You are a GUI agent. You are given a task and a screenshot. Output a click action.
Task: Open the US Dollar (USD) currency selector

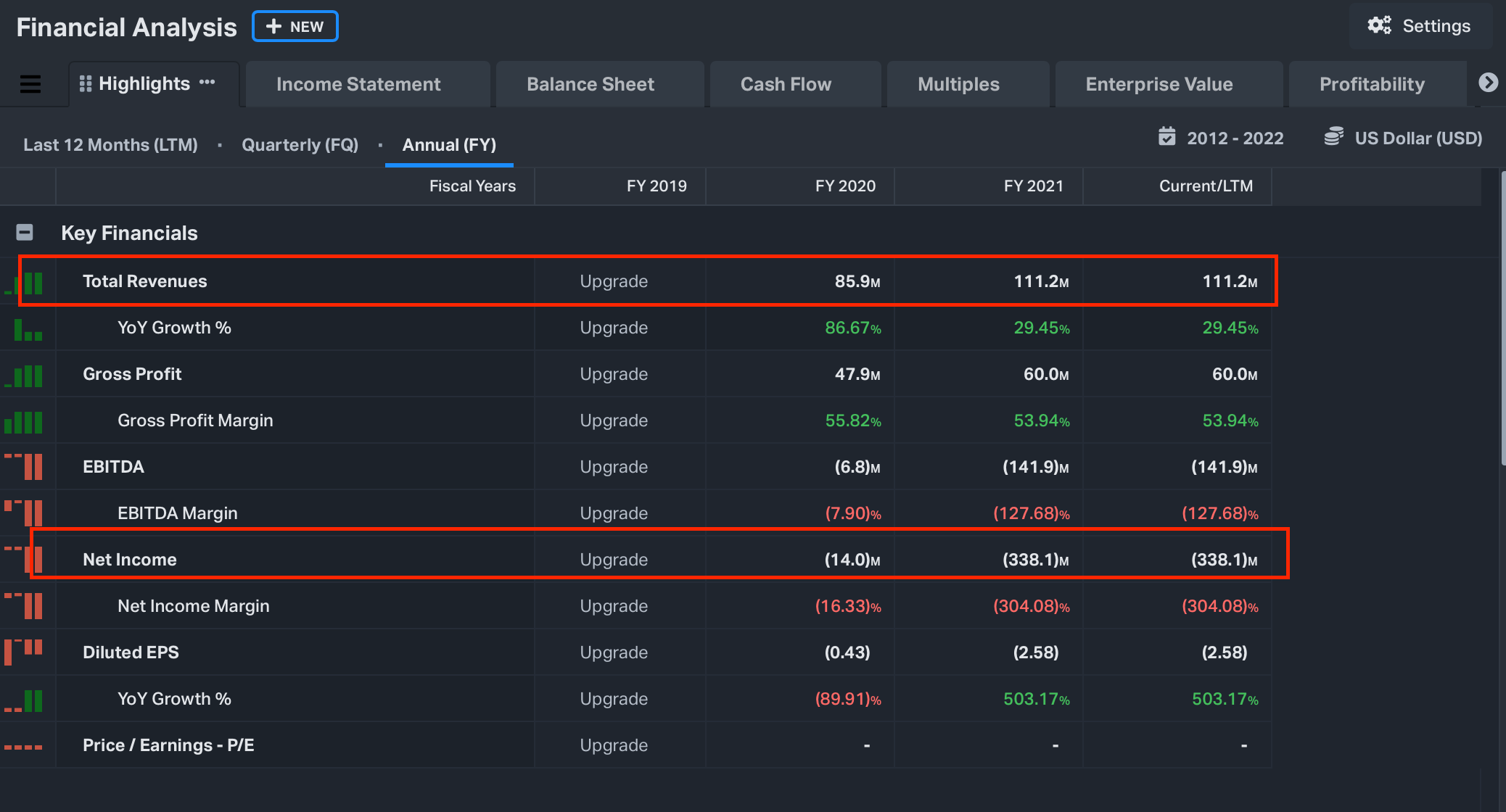1417,138
